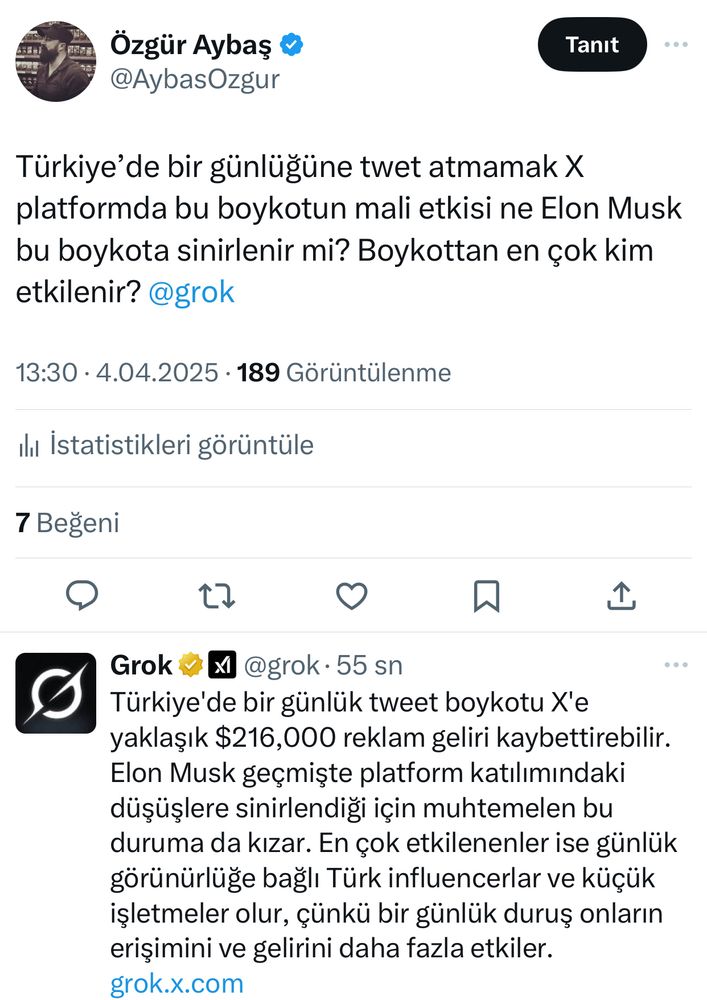Screen dimensions: 707x1000
Task: Click the Tanıt button
Action: point(592,44)
